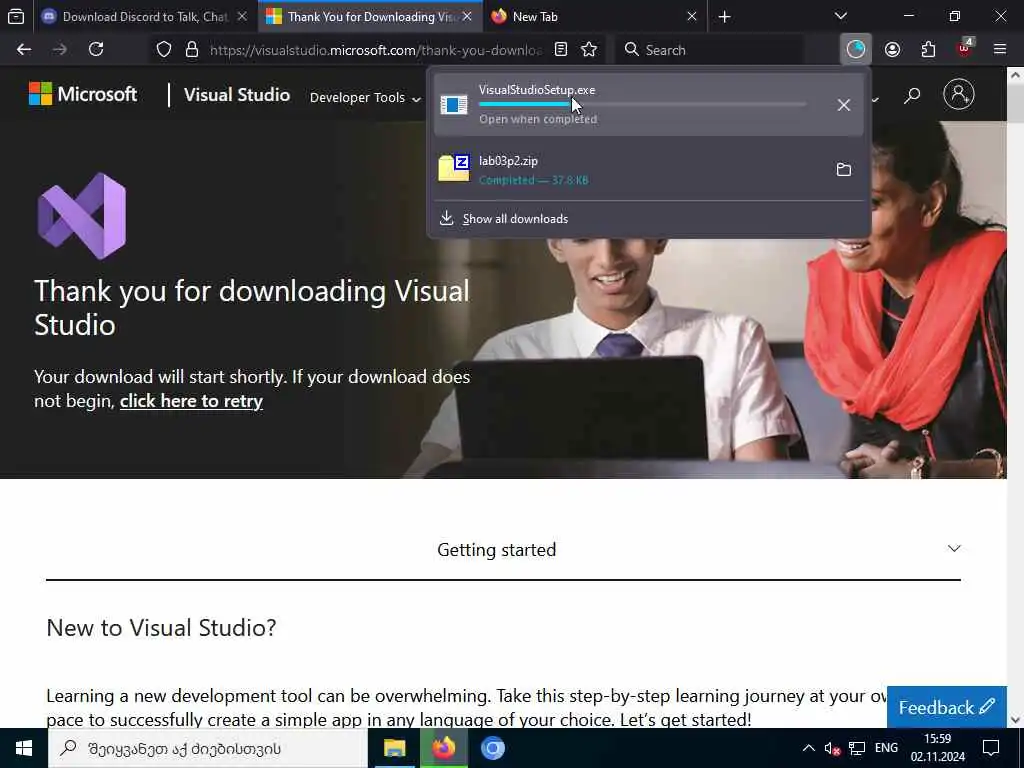Click the URL address bar
This screenshot has width=1024, height=768.
tap(376, 50)
